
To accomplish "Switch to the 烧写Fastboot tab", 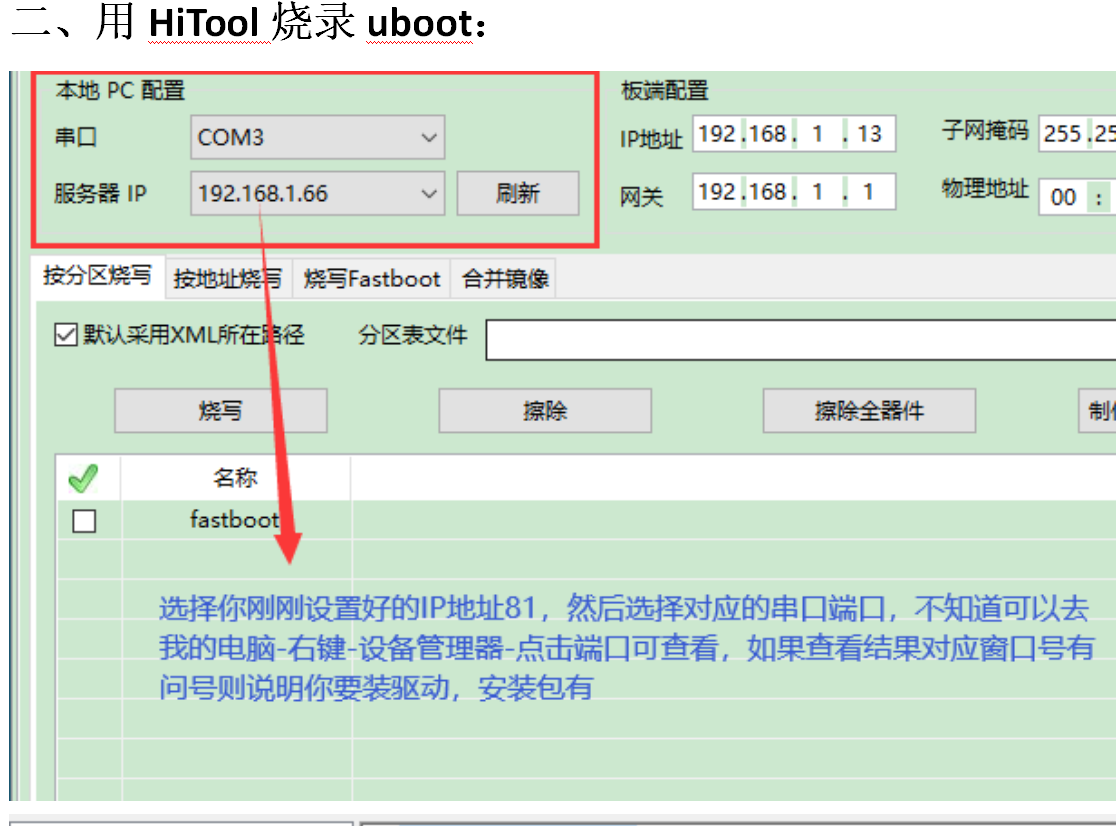I will coord(371,279).
